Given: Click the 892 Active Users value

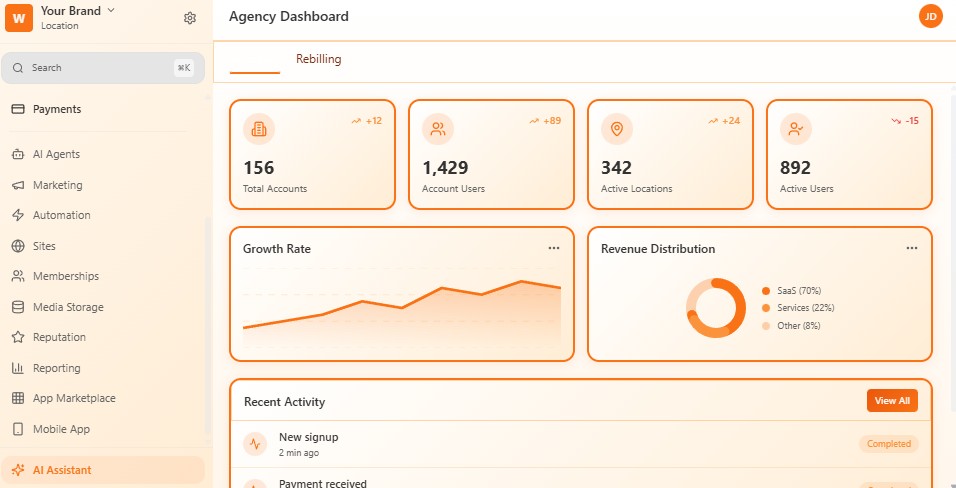Looking at the screenshot, I should tap(796, 168).
